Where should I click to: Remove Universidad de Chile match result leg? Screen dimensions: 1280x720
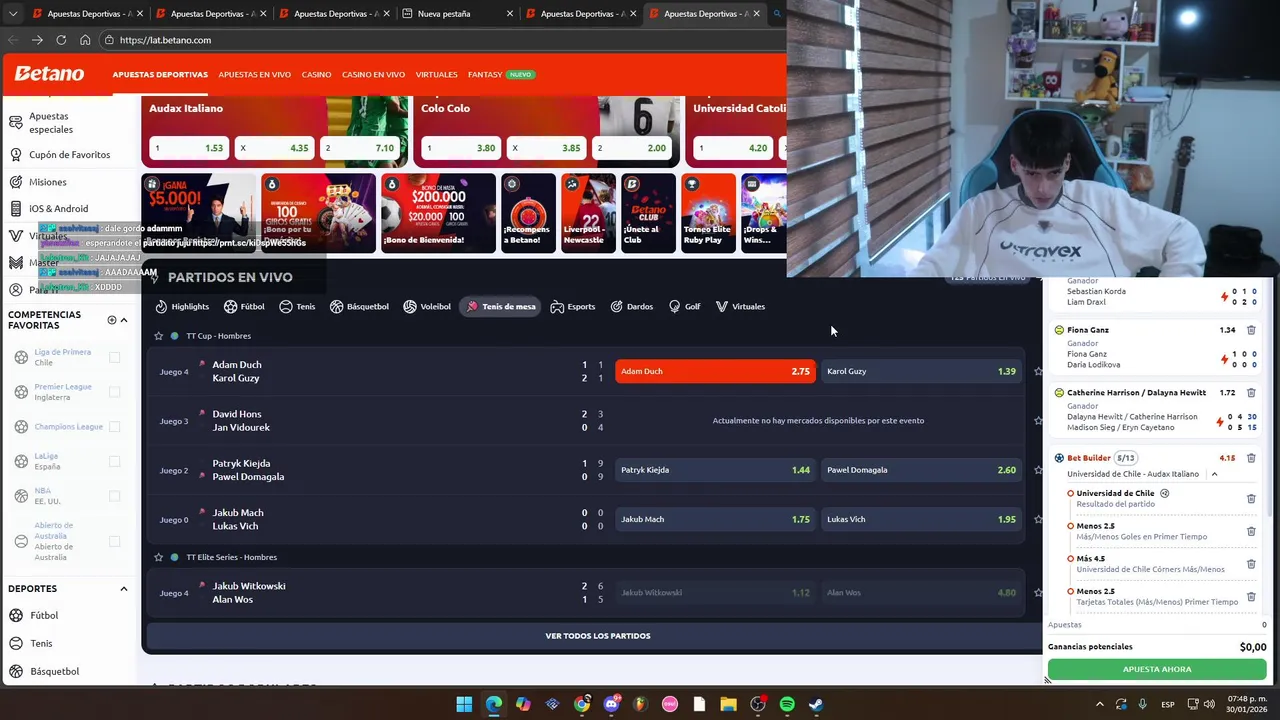1251,499
